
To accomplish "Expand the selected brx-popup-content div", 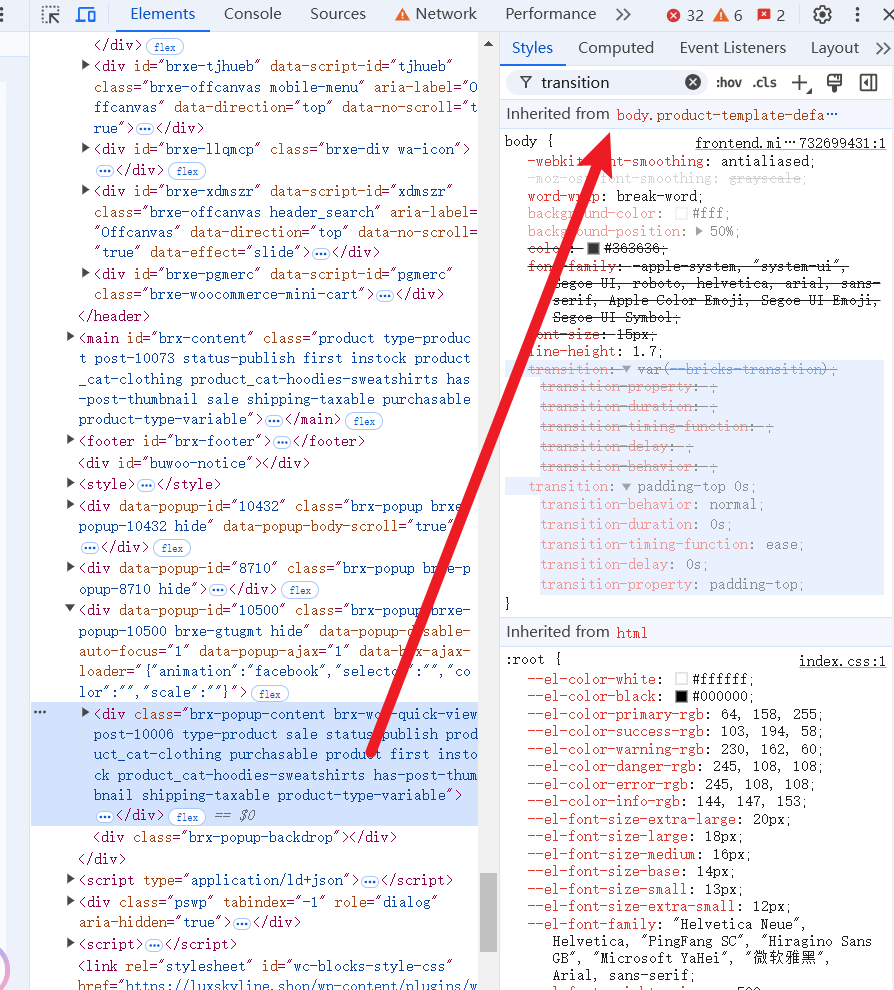I will pos(86,712).
